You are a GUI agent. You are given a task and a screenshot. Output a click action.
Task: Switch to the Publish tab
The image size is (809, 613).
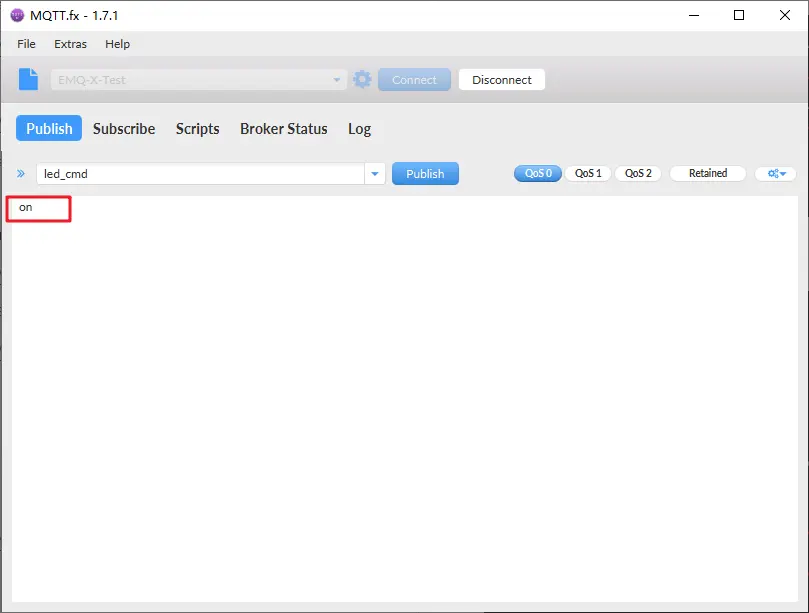(49, 128)
